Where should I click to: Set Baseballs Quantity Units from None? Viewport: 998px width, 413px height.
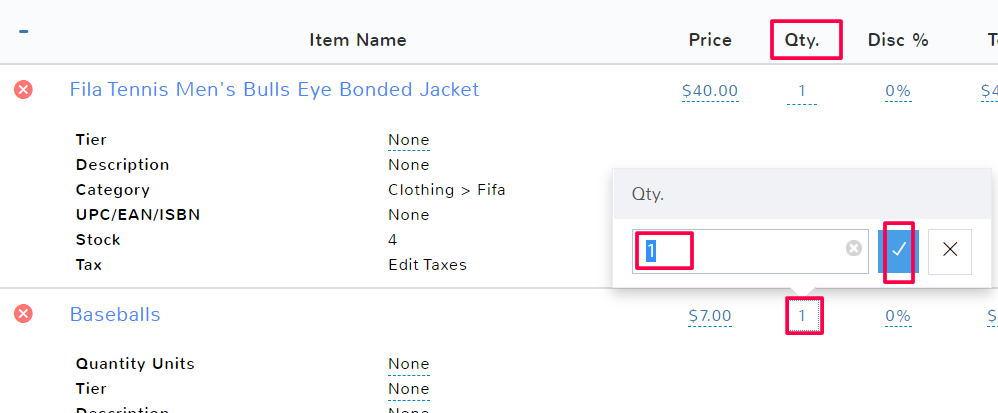[409, 364]
